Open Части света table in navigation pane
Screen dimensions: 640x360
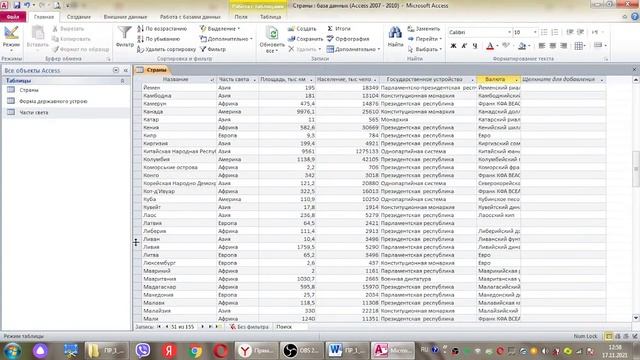click(33, 112)
